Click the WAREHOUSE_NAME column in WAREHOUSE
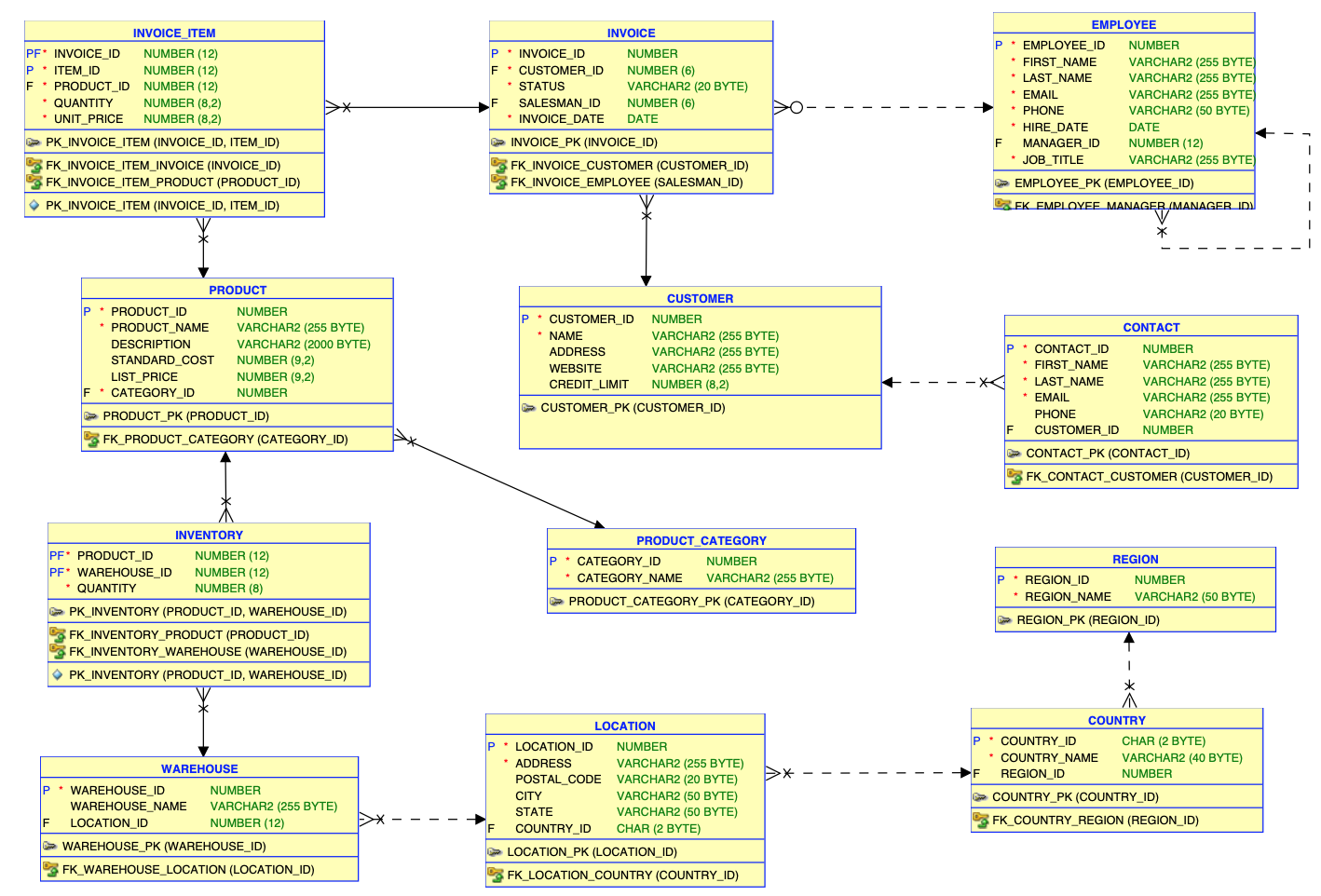This screenshot has height=896, width=1321. coord(129,807)
